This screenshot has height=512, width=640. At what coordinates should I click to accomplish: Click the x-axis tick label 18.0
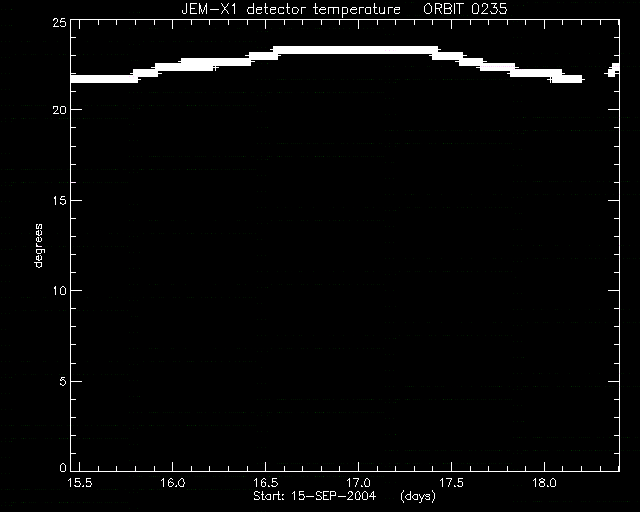click(x=544, y=483)
